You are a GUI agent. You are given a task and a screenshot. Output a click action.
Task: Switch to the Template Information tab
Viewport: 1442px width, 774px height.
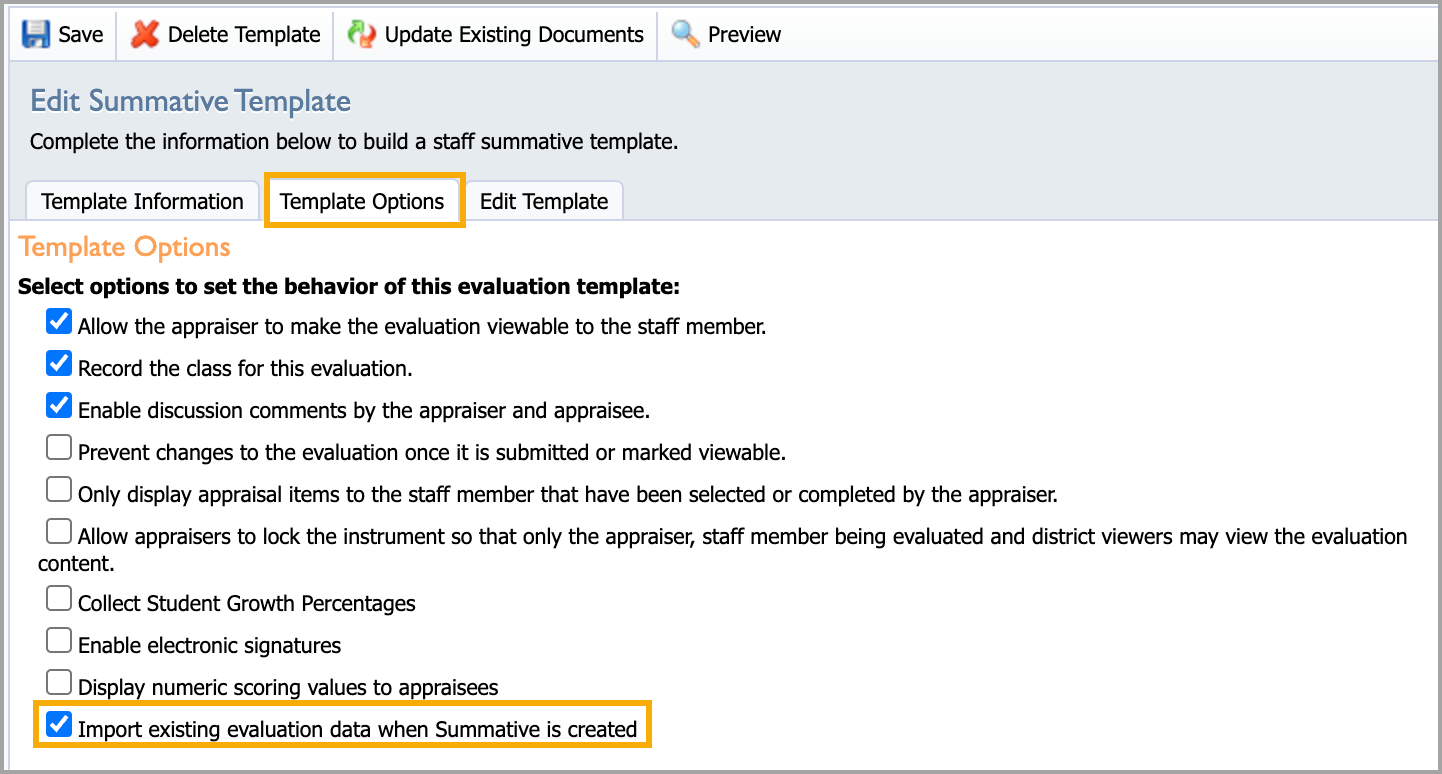pos(142,201)
